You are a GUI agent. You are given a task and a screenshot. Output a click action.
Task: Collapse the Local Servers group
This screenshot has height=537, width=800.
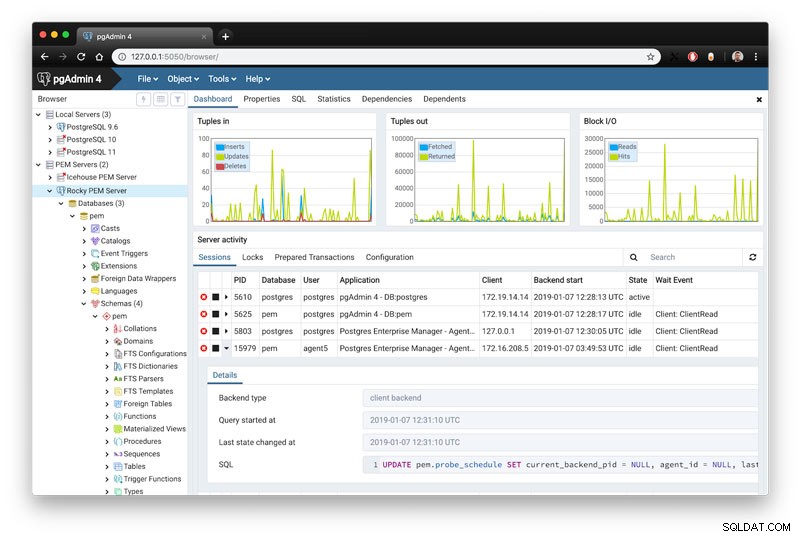pyautogui.click(x=38, y=115)
